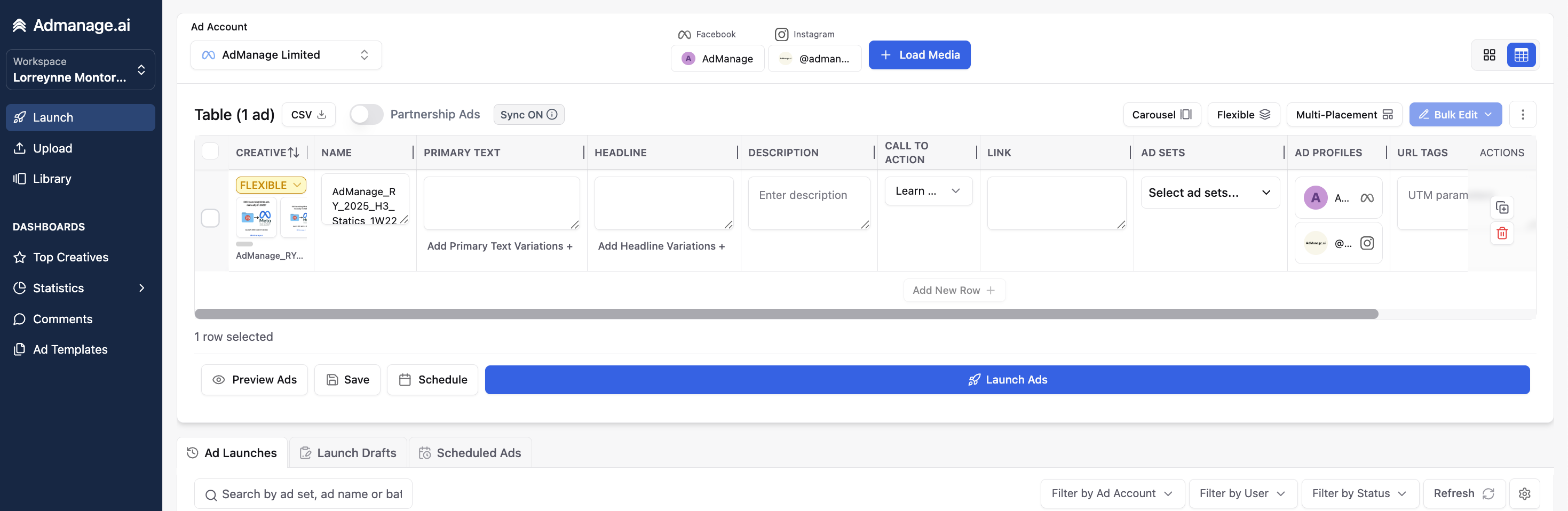The height and width of the screenshot is (511, 1568).
Task: Switch to grid view layout icon
Action: (x=1489, y=55)
